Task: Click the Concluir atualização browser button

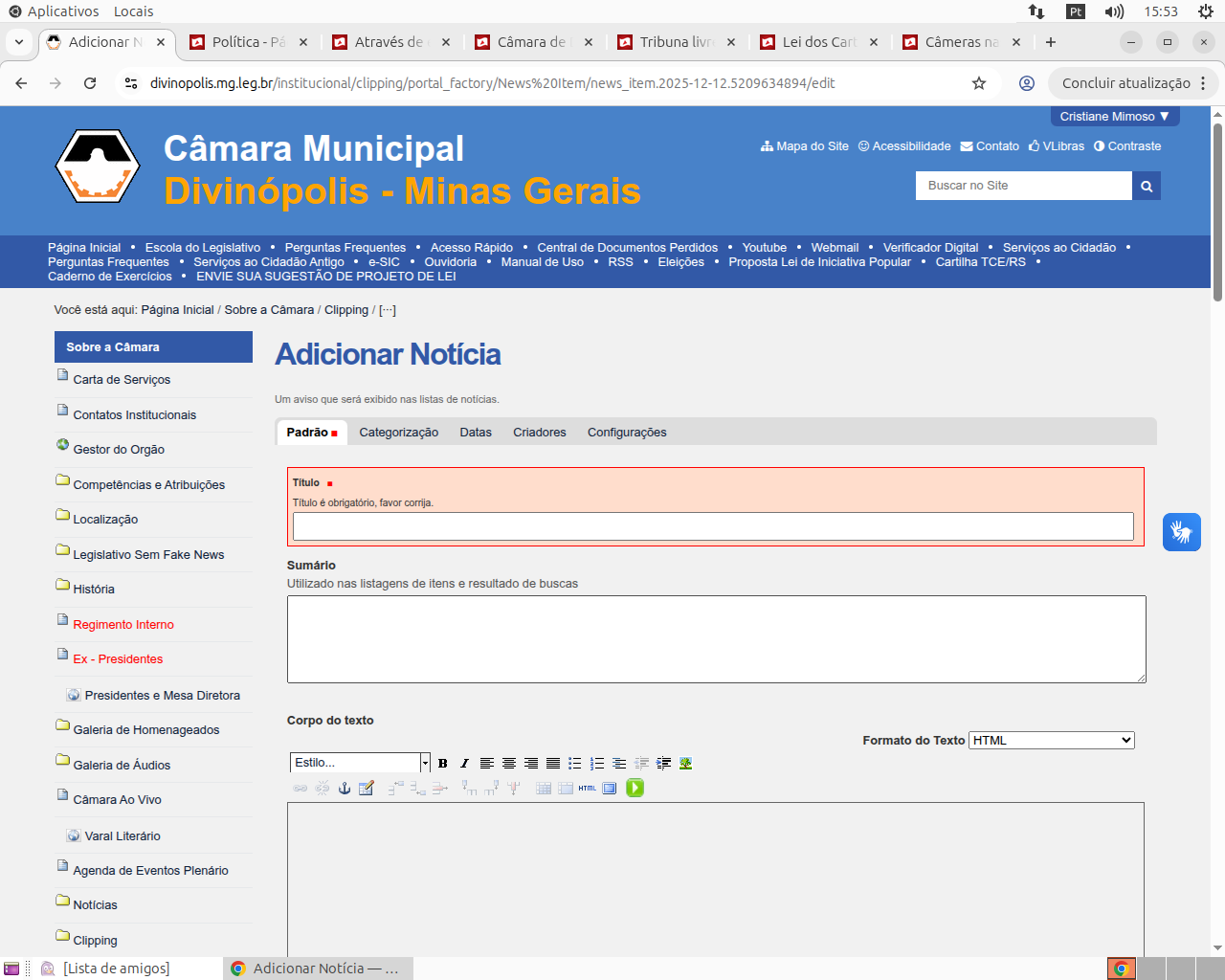Action: click(x=1125, y=83)
